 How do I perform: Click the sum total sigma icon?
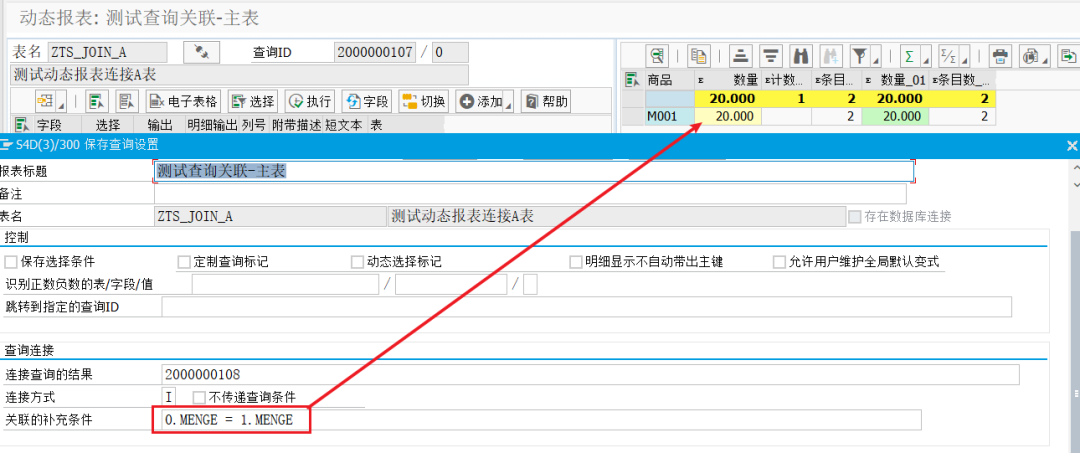tap(910, 55)
